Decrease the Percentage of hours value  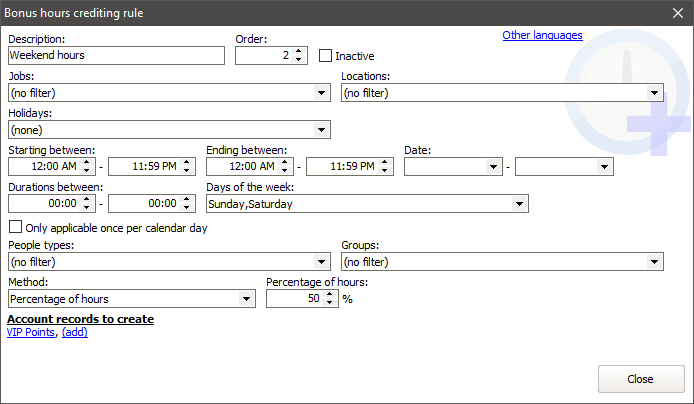coord(332,303)
